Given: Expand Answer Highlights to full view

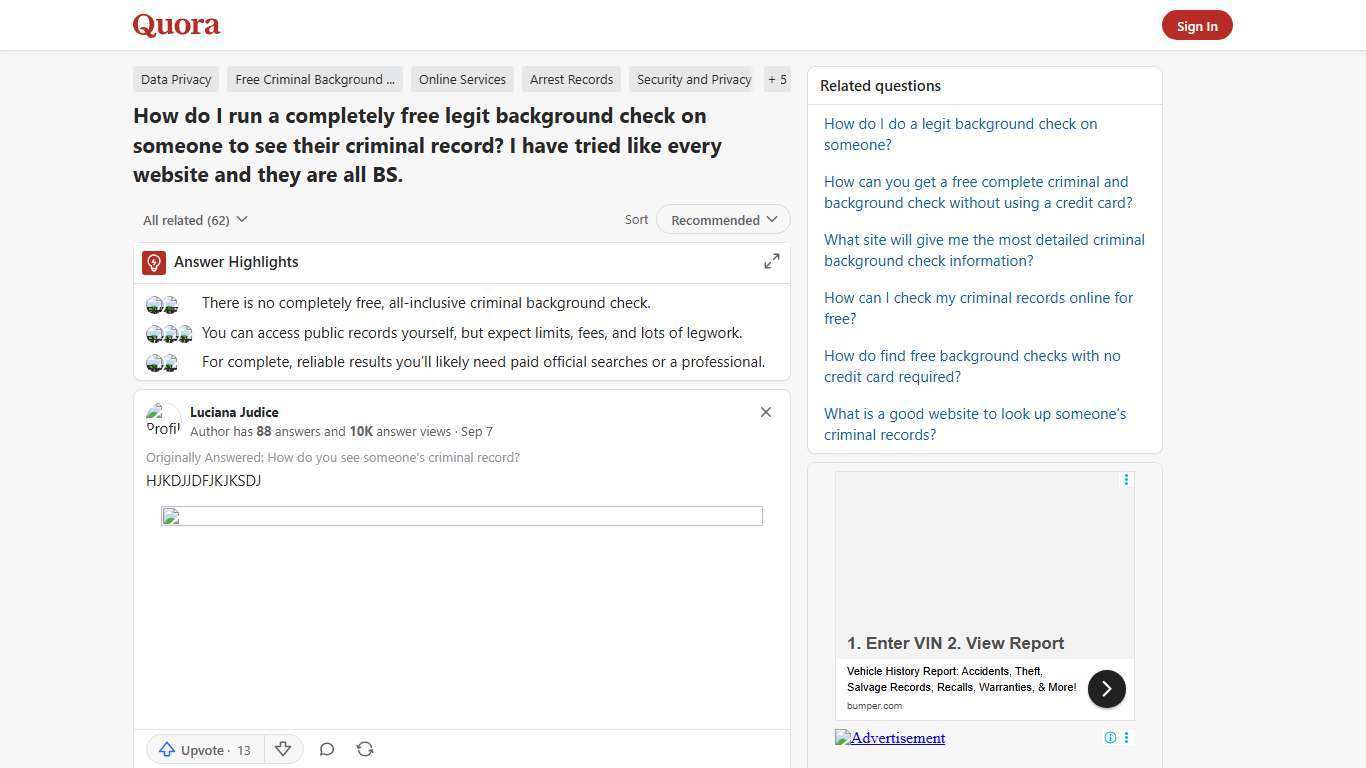Looking at the screenshot, I should (x=771, y=260).
